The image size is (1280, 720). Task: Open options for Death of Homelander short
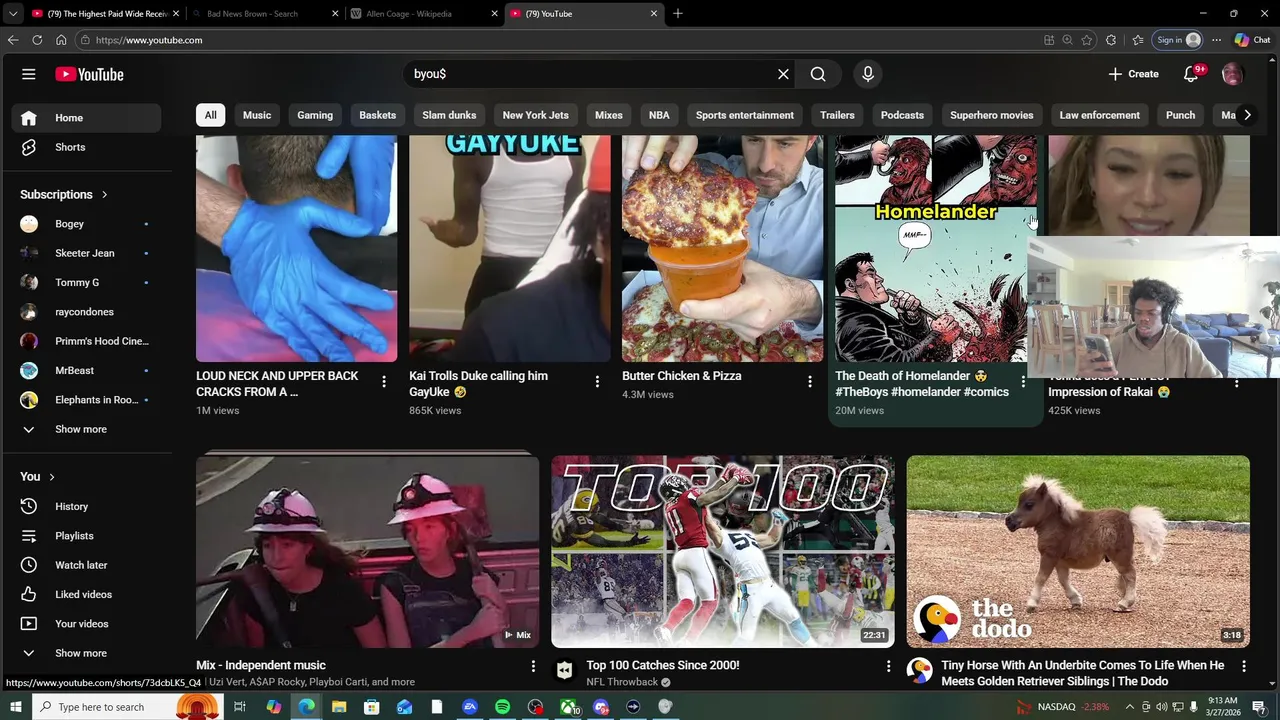1023,381
